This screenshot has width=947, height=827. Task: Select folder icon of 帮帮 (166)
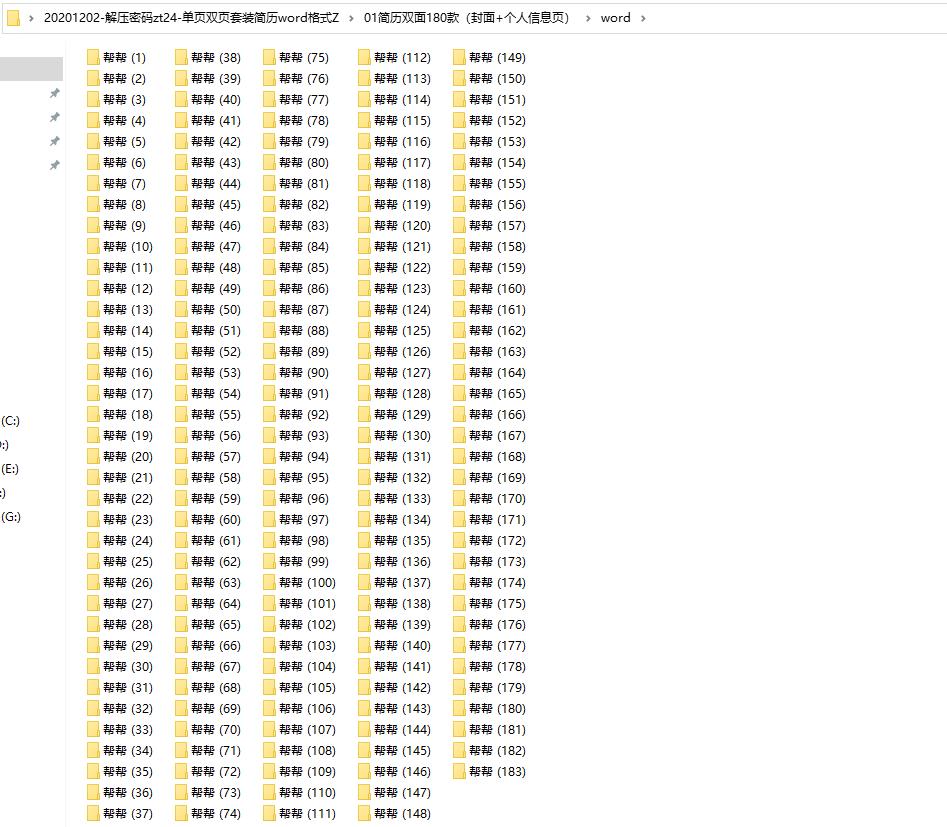[x=459, y=414]
